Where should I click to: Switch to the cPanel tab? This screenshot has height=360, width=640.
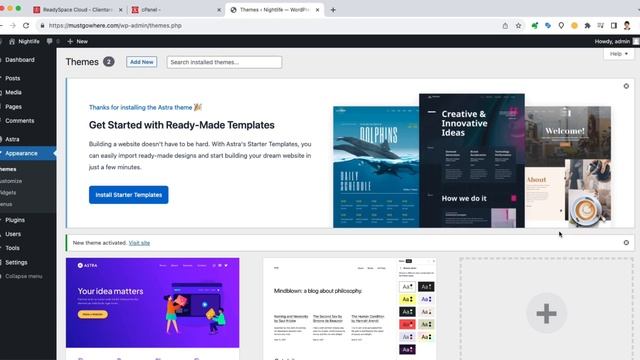pos(176,10)
